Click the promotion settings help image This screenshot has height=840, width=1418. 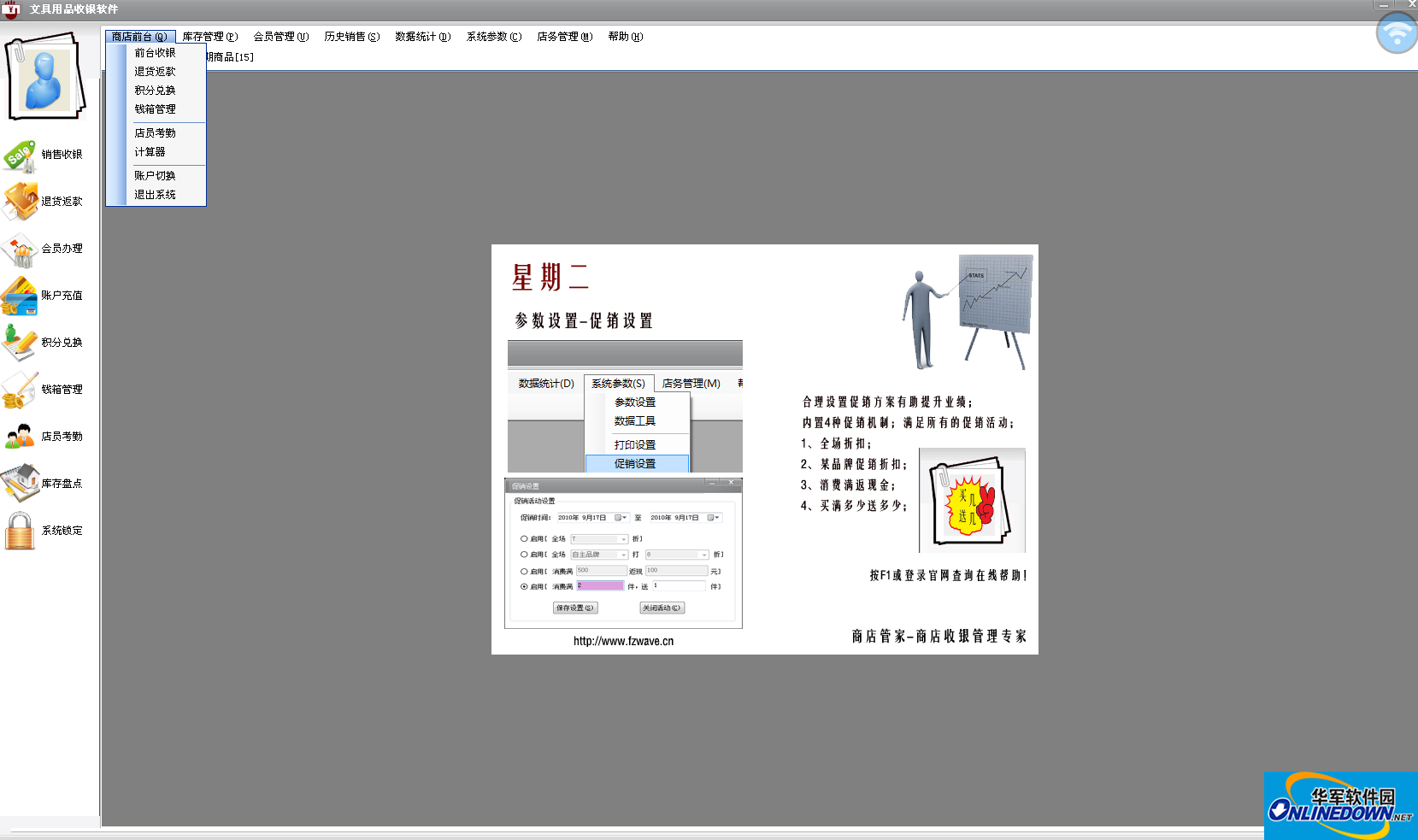[764, 449]
